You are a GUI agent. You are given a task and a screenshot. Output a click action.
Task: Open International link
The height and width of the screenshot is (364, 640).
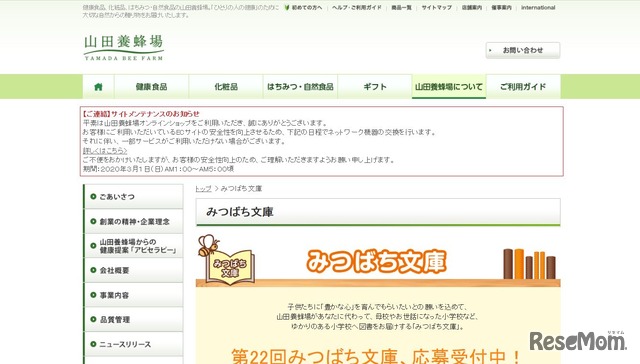(538, 7)
